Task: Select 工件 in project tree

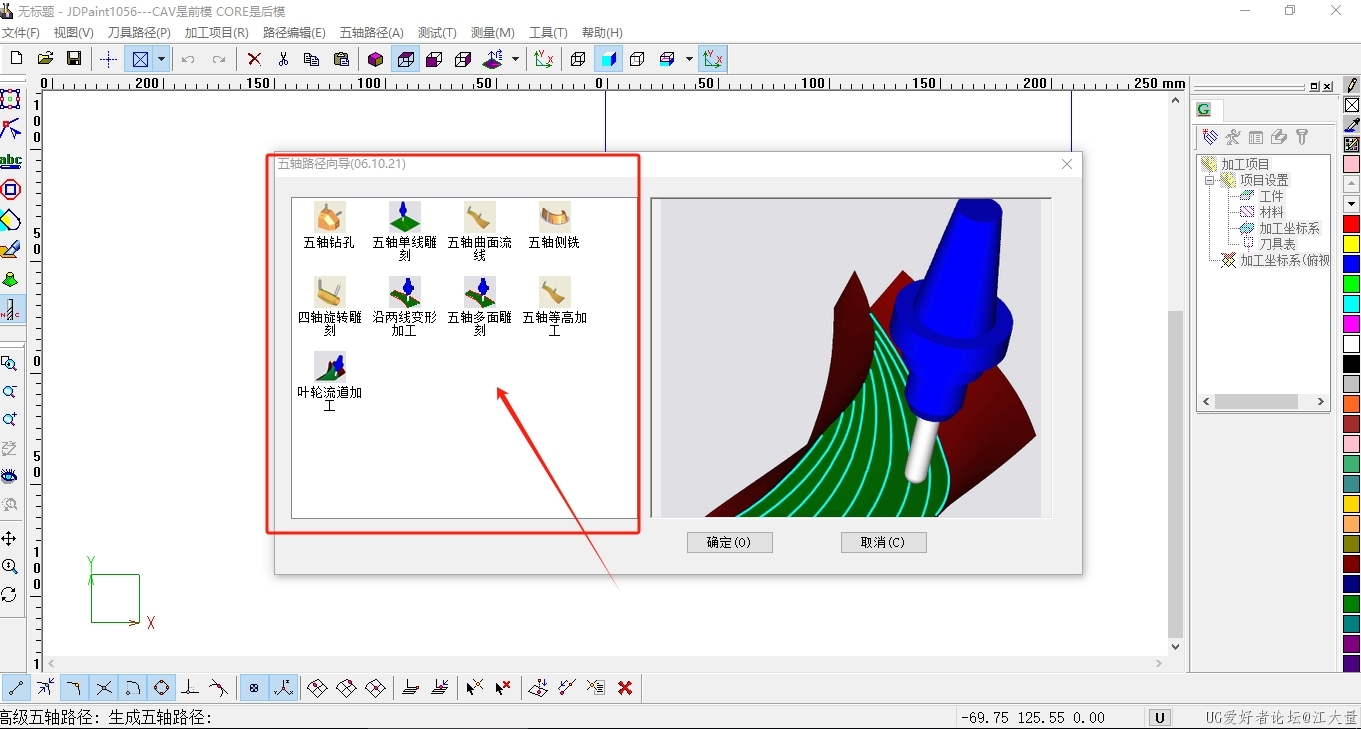Action: [1272, 196]
